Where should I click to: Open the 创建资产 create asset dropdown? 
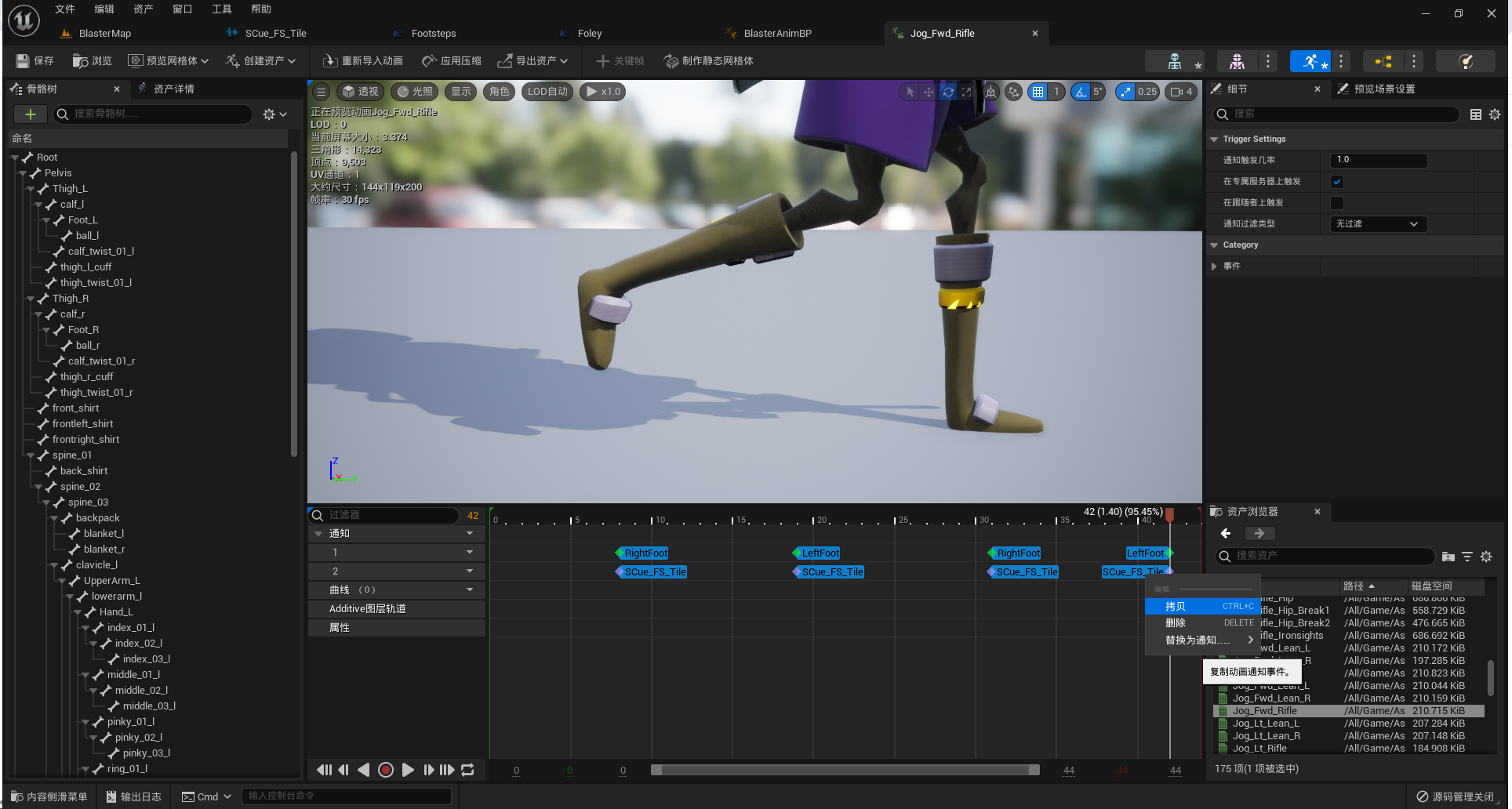pyautogui.click(x=261, y=61)
